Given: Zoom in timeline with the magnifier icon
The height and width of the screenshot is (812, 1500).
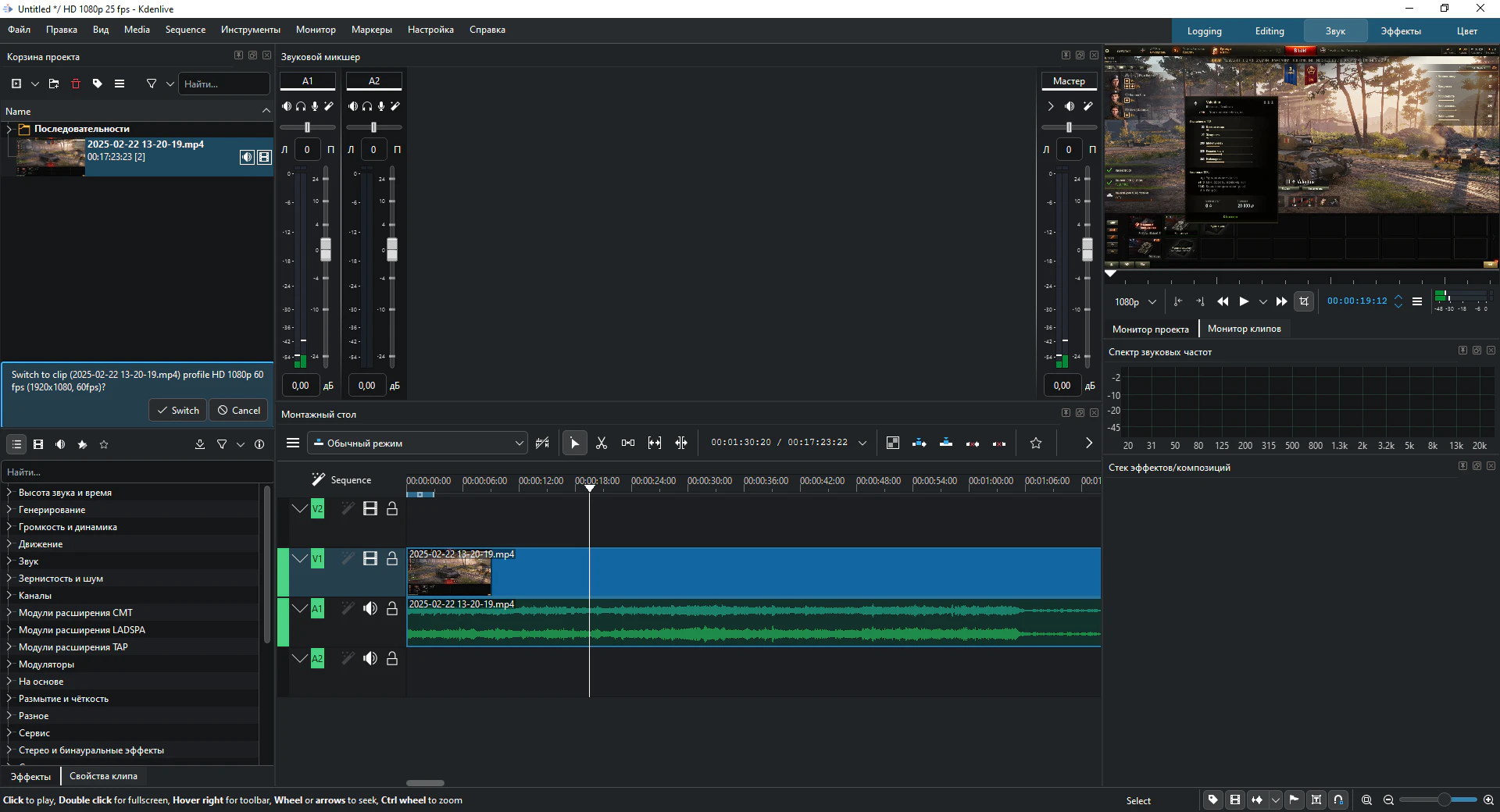Looking at the screenshot, I should coord(1488,800).
